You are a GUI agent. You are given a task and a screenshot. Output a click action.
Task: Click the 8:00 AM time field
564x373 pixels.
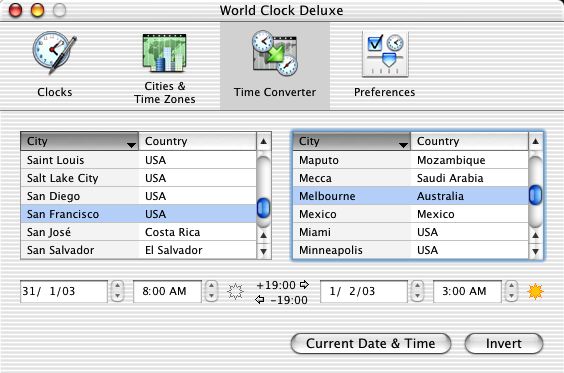(167, 291)
